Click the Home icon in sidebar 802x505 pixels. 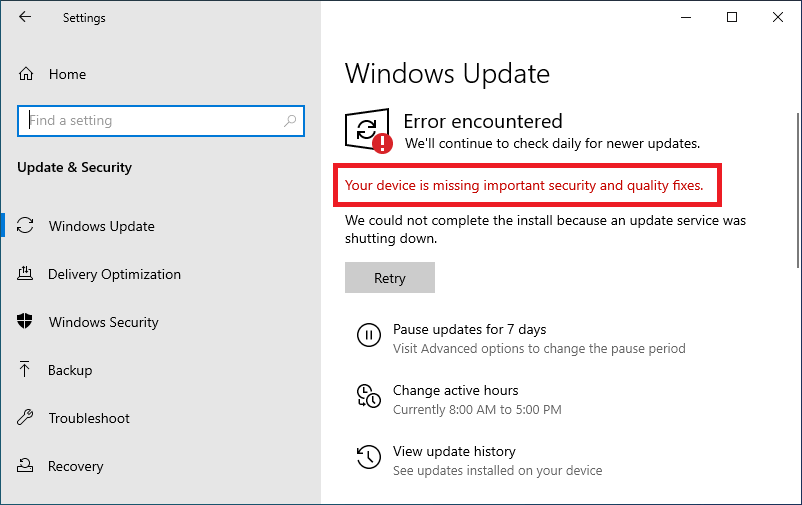coord(26,74)
